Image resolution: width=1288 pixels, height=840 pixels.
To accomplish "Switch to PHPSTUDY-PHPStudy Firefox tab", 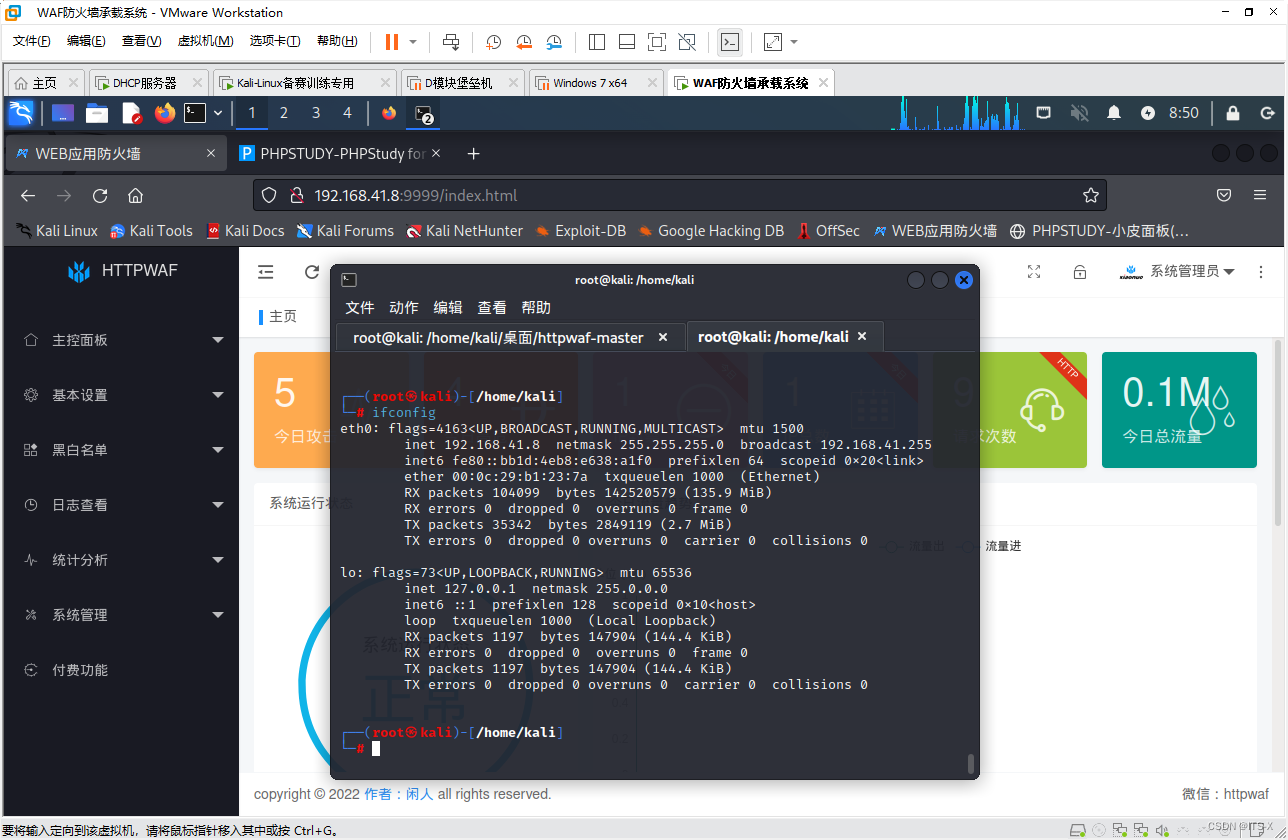I will coord(342,153).
